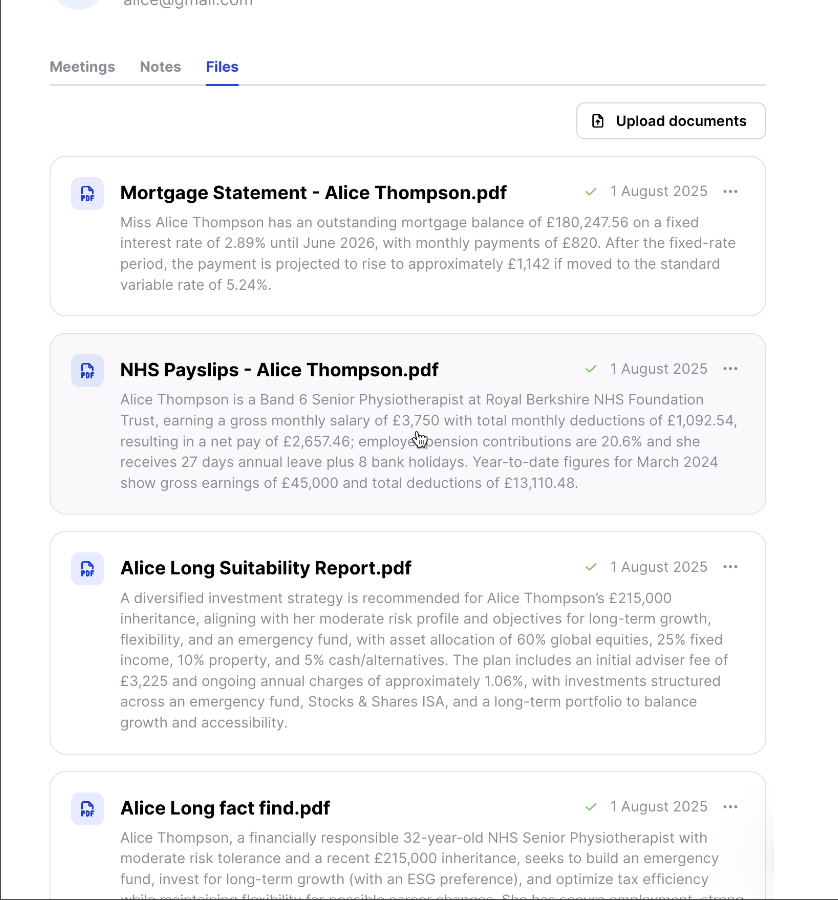Show more options for Alice Long fact find
The width and height of the screenshot is (838, 900).
(730, 807)
